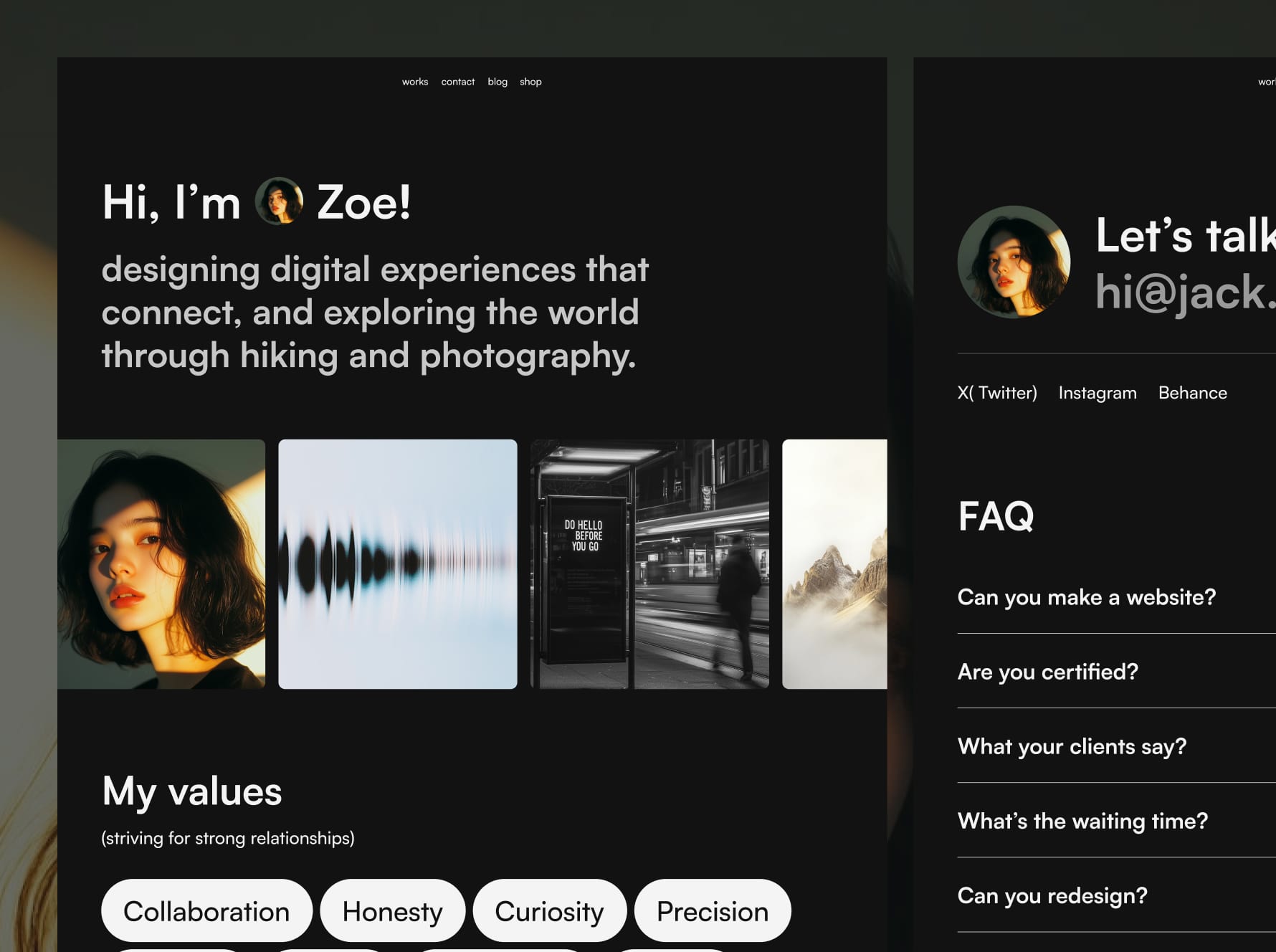Screen dimensions: 1276x952
Task: Click '(striving for strong relationships)' subtitle
Action: 228,838
